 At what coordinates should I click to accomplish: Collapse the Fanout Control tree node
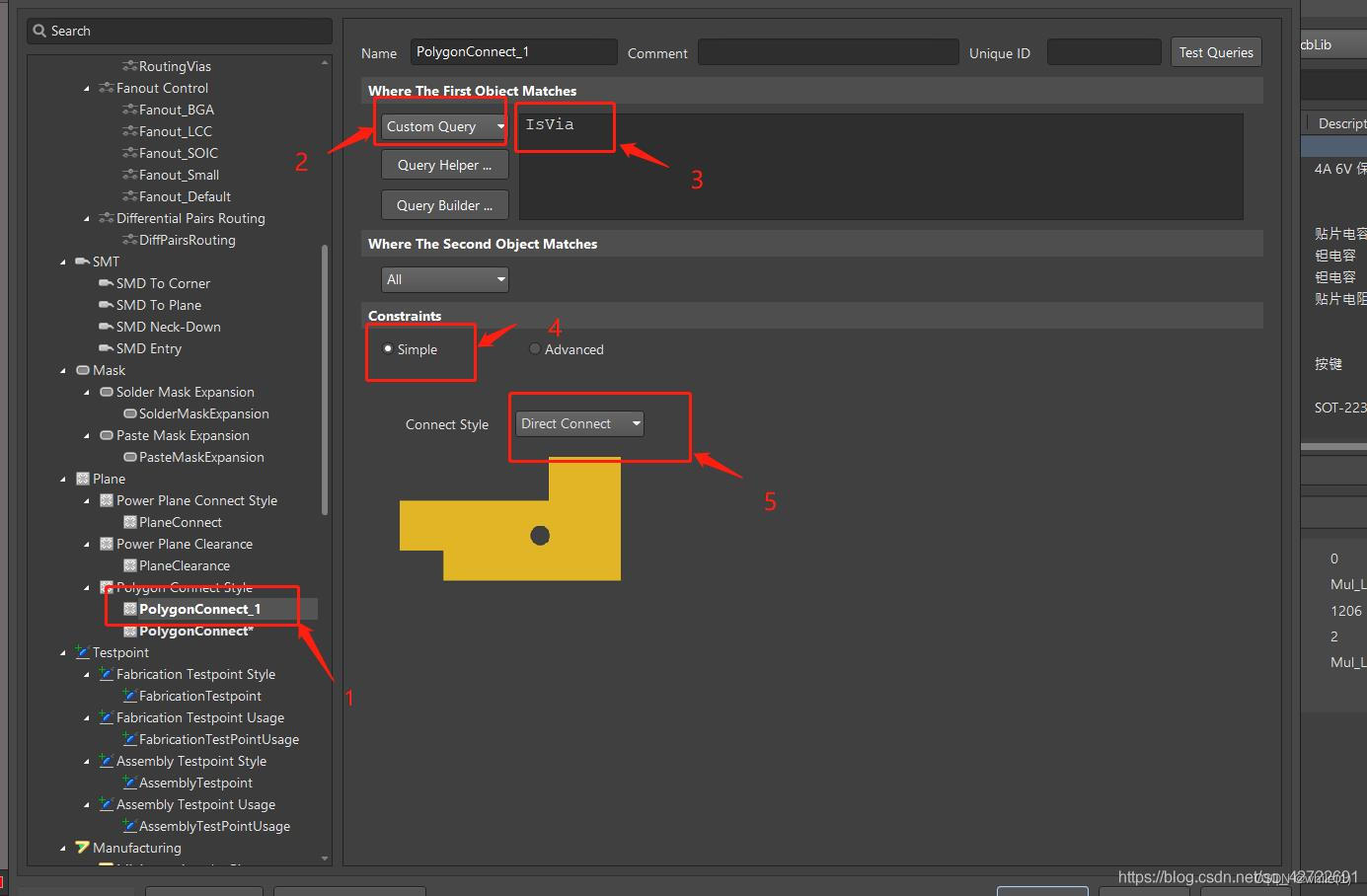pyautogui.click(x=87, y=89)
